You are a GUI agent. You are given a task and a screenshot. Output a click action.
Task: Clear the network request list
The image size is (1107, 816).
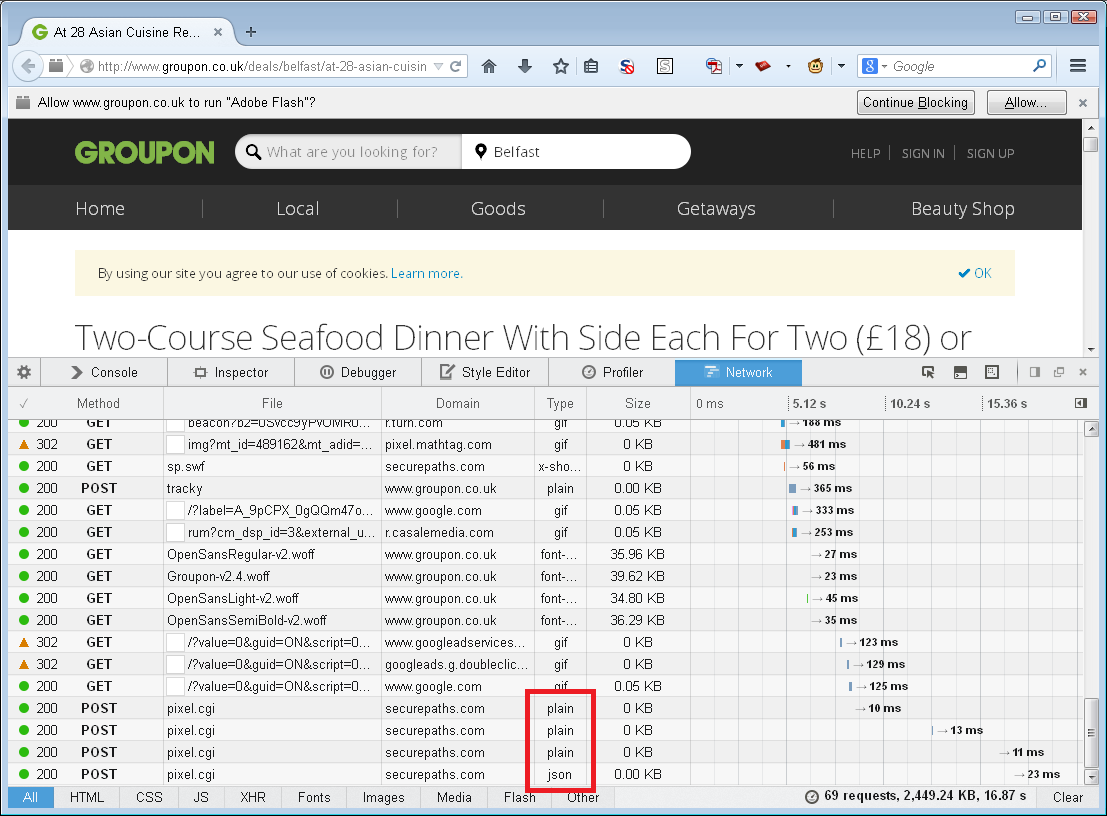(1067, 797)
